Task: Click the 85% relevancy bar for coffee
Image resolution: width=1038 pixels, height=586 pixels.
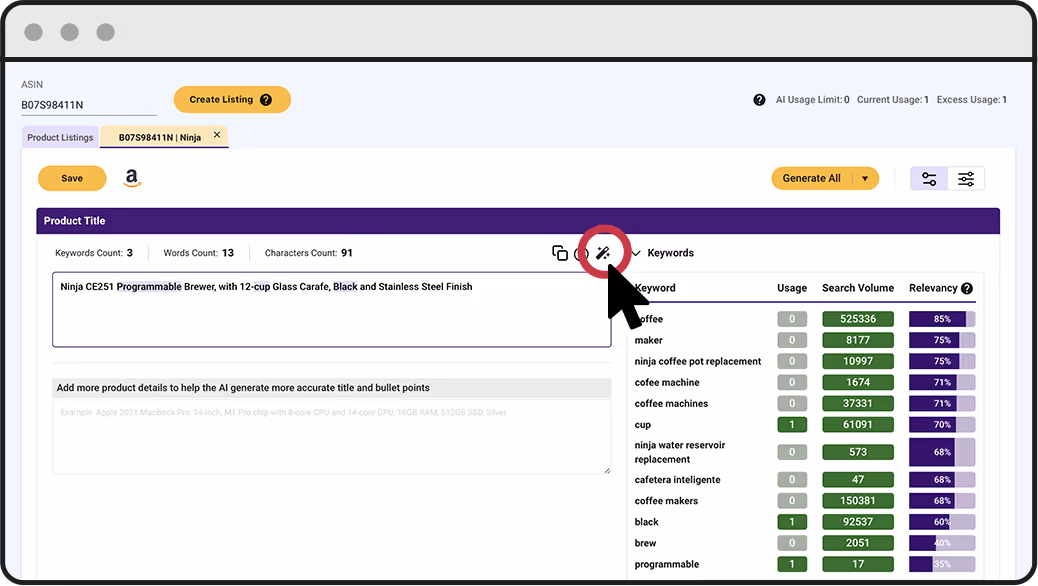Action: click(942, 319)
